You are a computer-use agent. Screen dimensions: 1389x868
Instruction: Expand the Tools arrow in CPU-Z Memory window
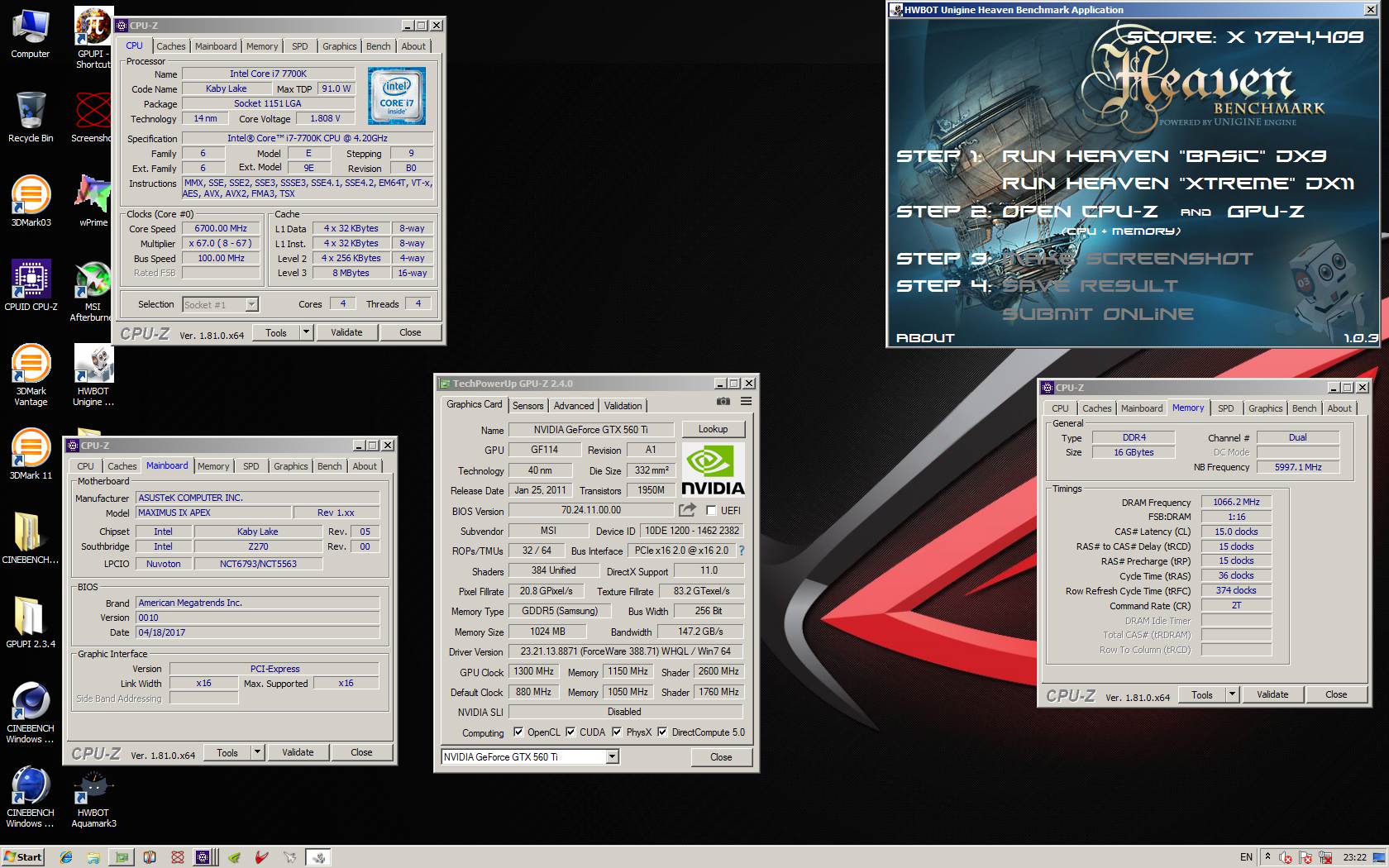[x=1232, y=694]
